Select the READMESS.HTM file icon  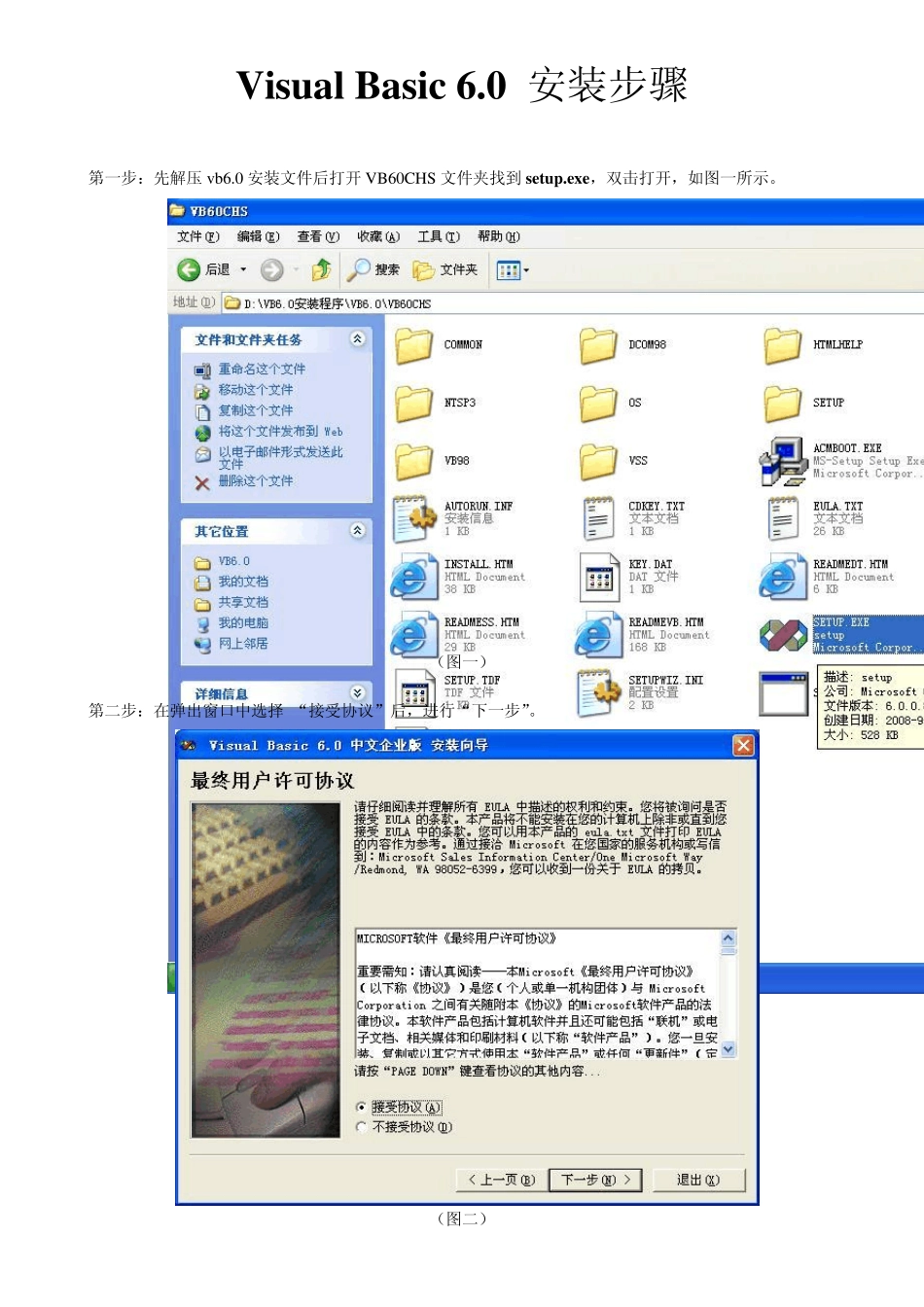pyautogui.click(x=413, y=635)
